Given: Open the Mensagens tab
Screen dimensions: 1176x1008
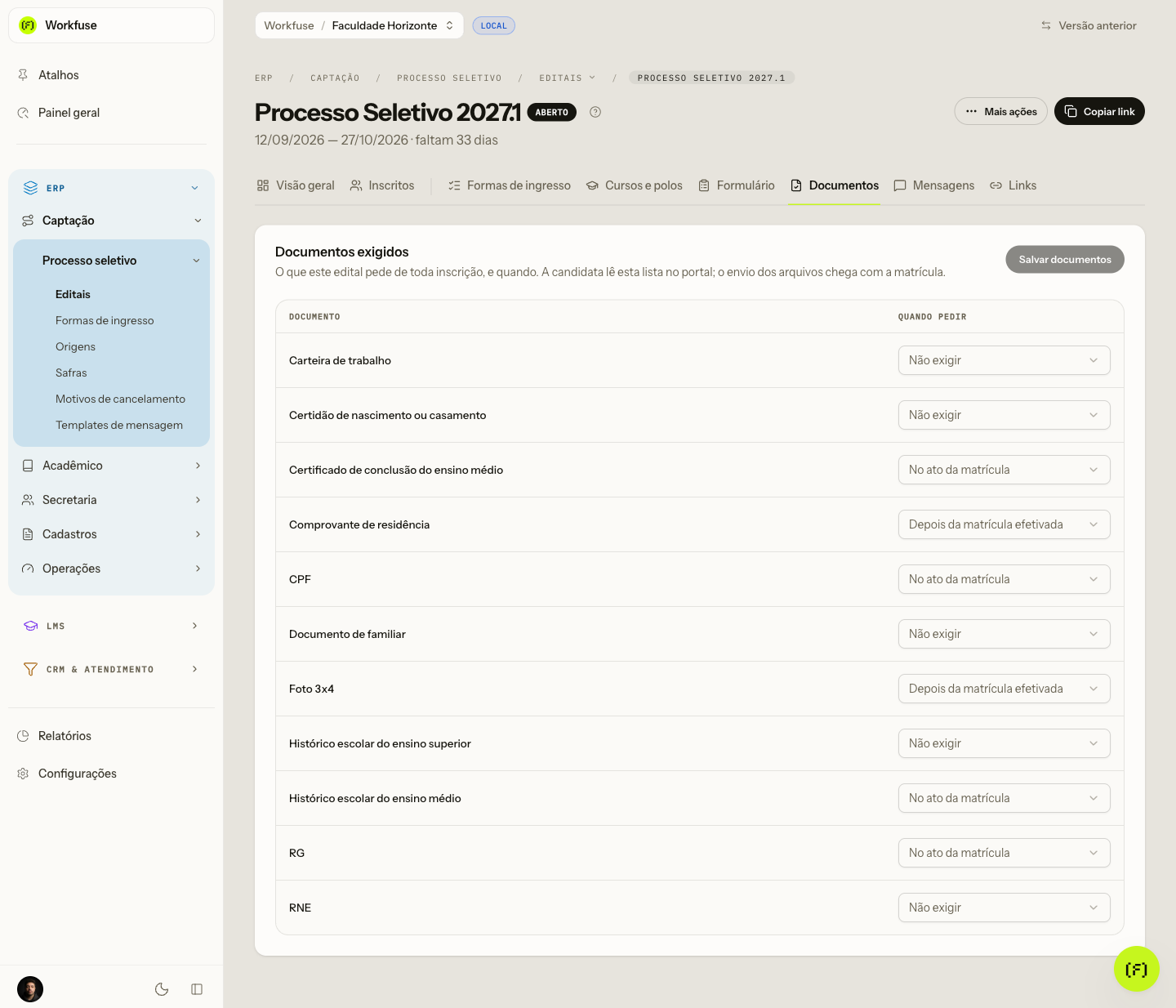Looking at the screenshot, I should point(934,185).
